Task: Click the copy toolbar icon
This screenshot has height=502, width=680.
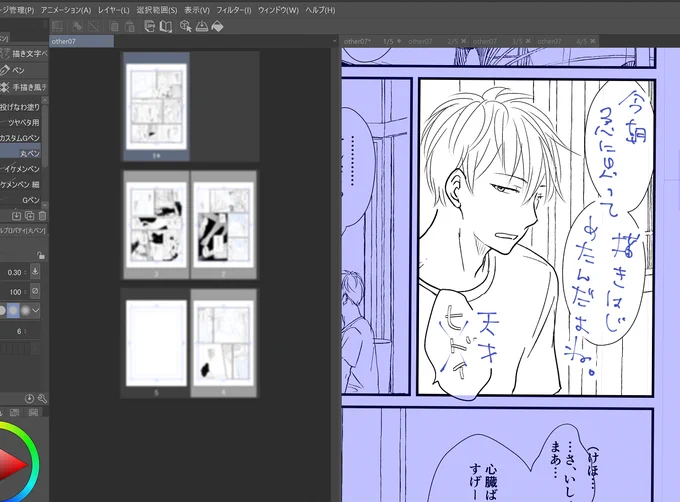Action: point(114,26)
